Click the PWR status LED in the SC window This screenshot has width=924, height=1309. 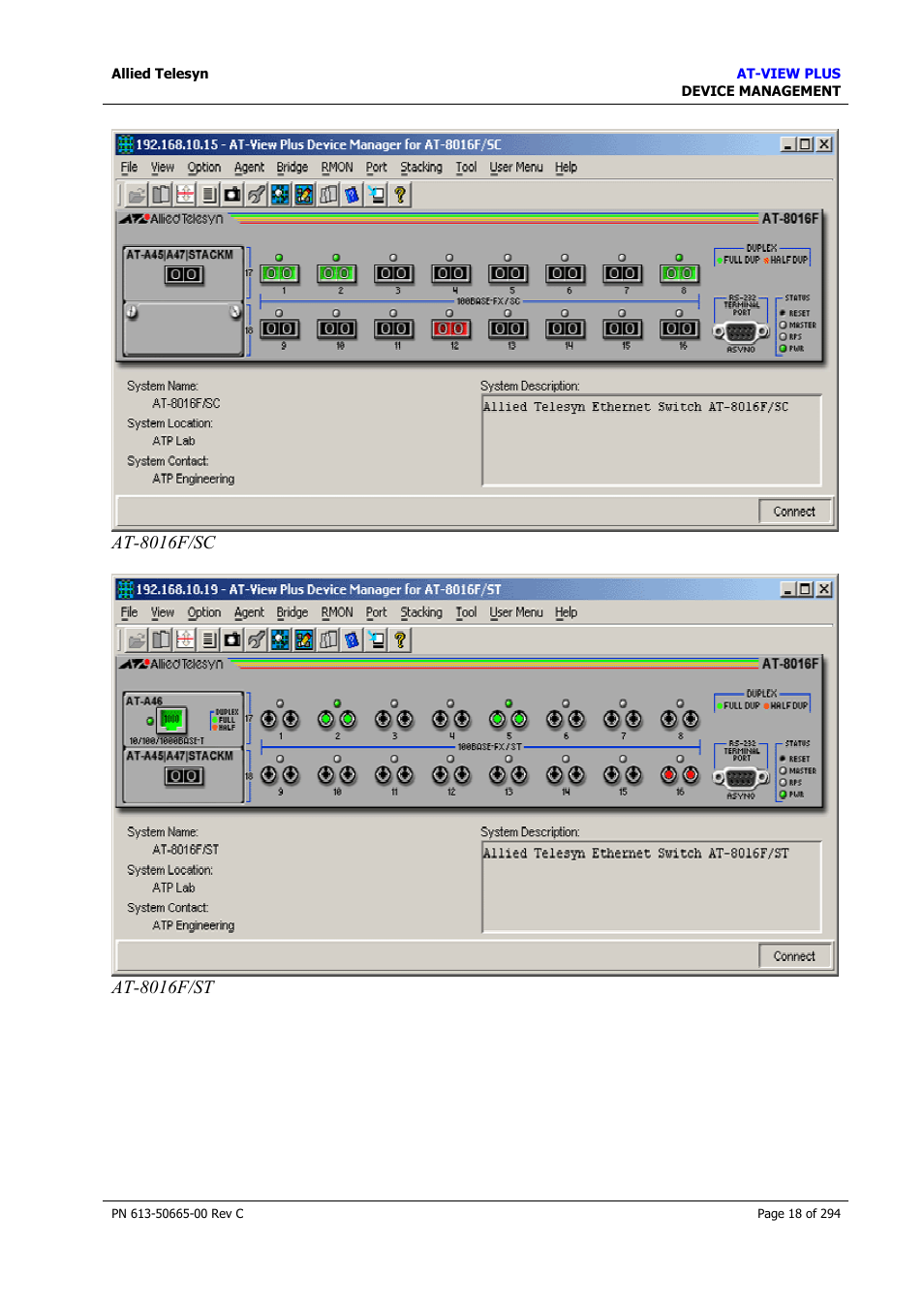(x=784, y=349)
